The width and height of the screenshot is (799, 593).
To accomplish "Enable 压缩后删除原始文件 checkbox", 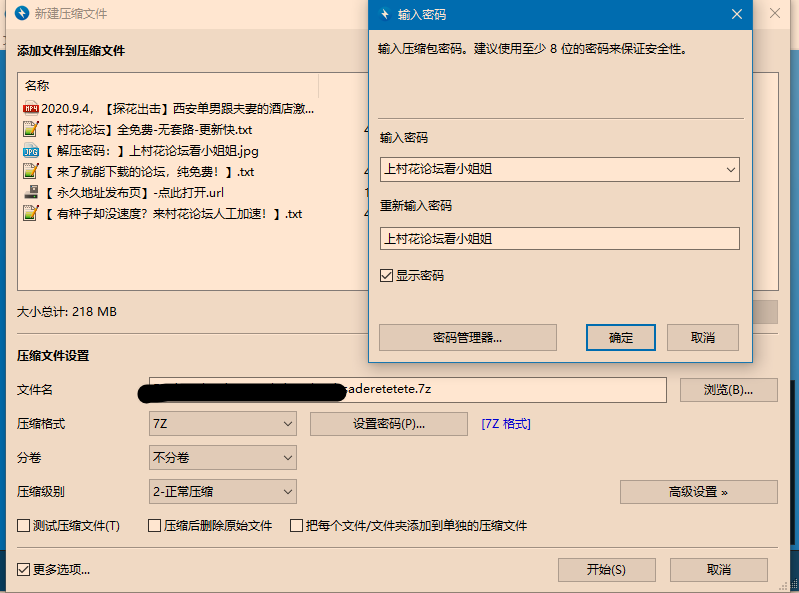I will pyautogui.click(x=154, y=525).
